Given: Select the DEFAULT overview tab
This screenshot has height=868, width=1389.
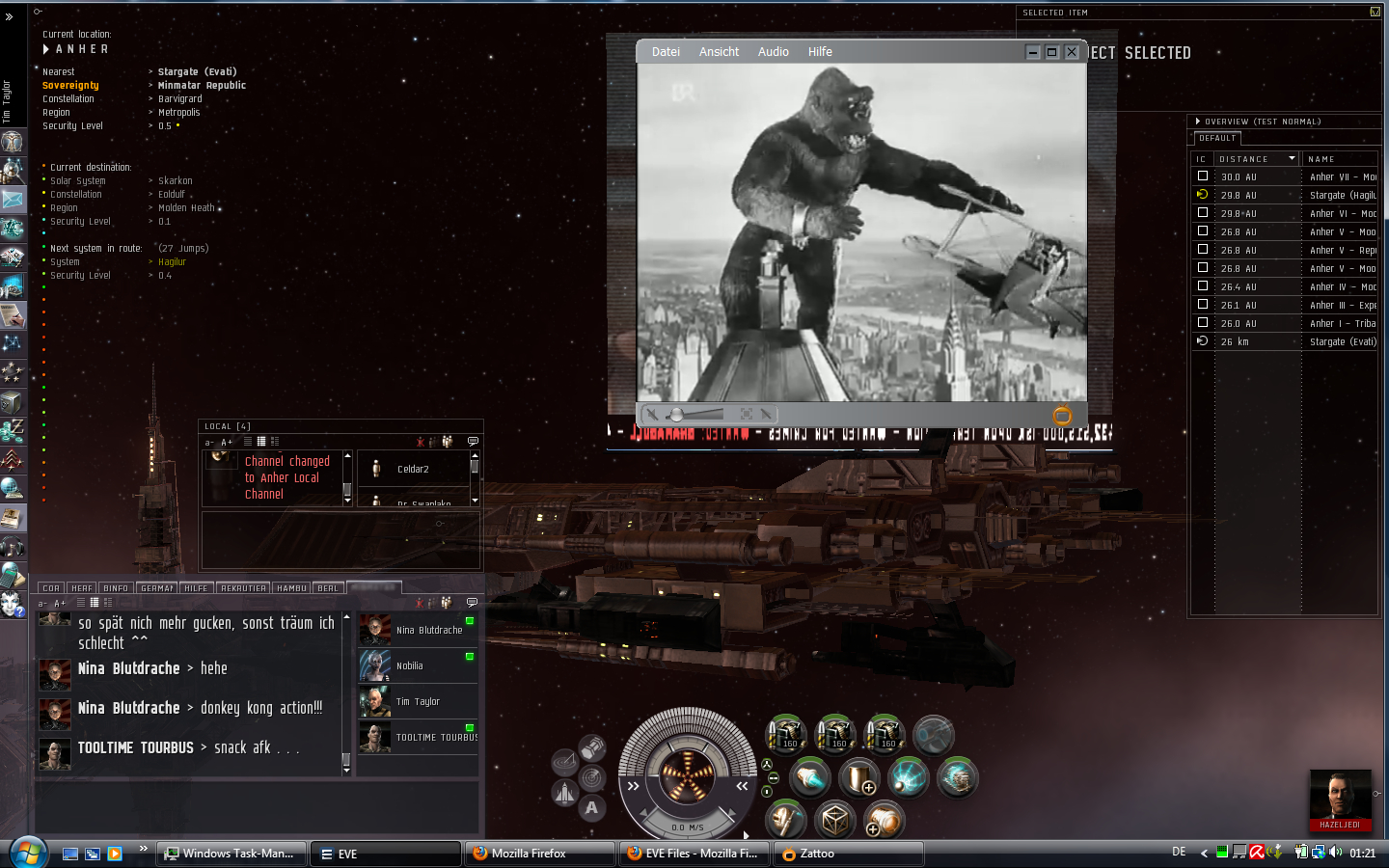Looking at the screenshot, I should pyautogui.click(x=1217, y=139).
